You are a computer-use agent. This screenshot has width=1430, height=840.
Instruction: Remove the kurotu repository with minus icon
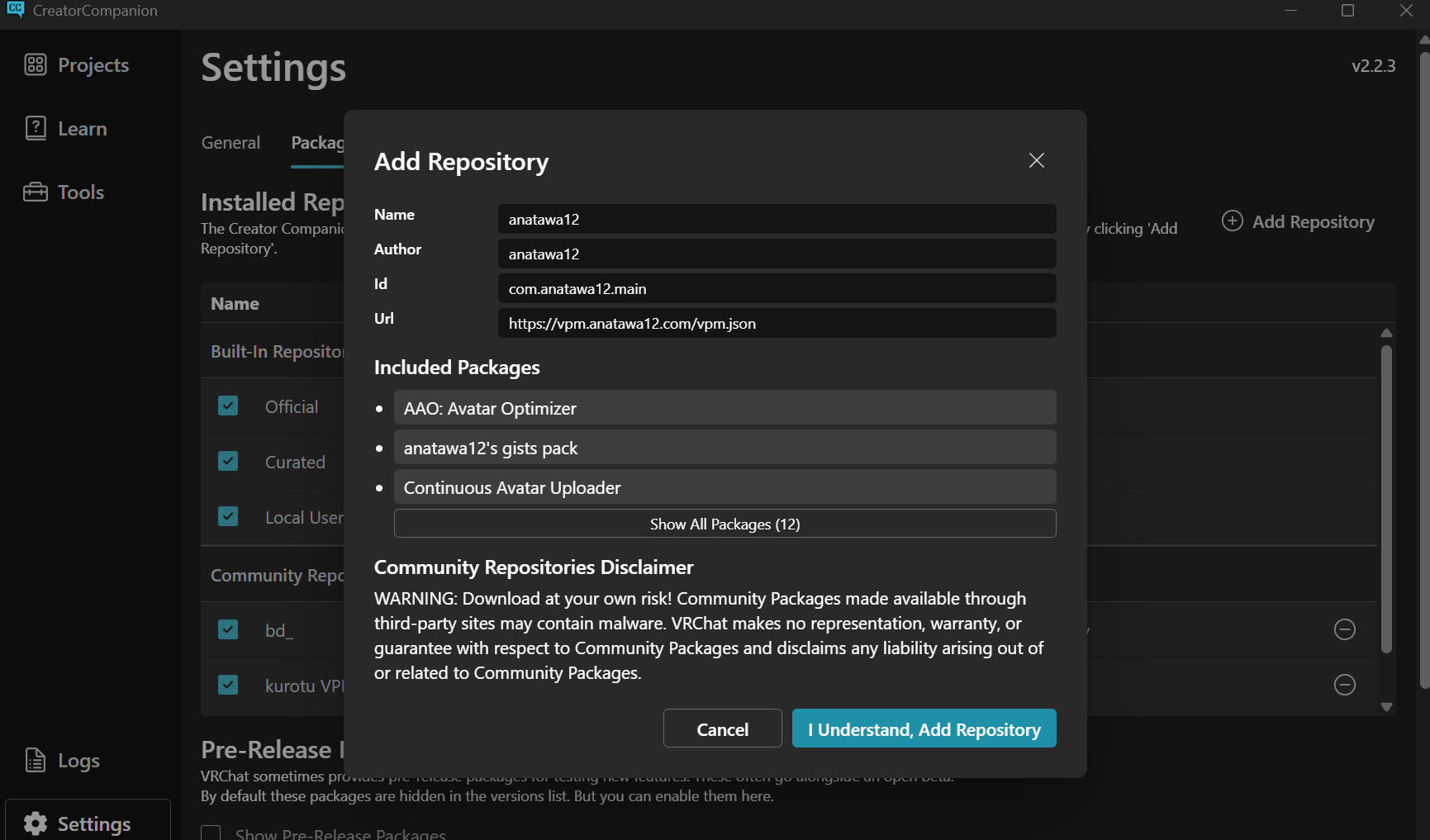point(1344,685)
